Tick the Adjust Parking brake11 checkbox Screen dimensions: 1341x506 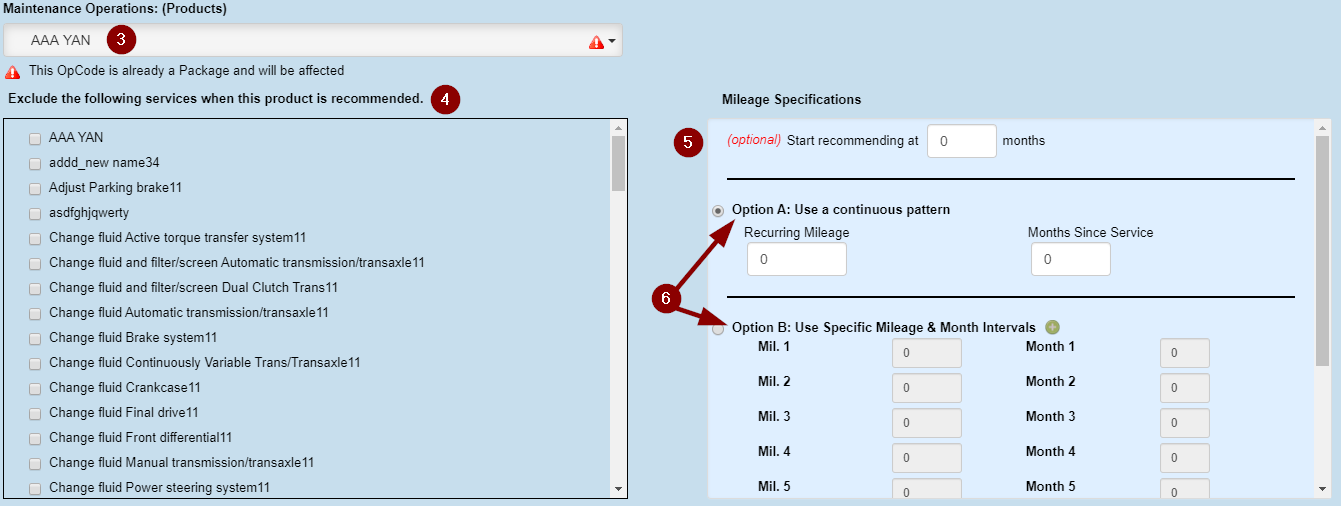coord(35,188)
